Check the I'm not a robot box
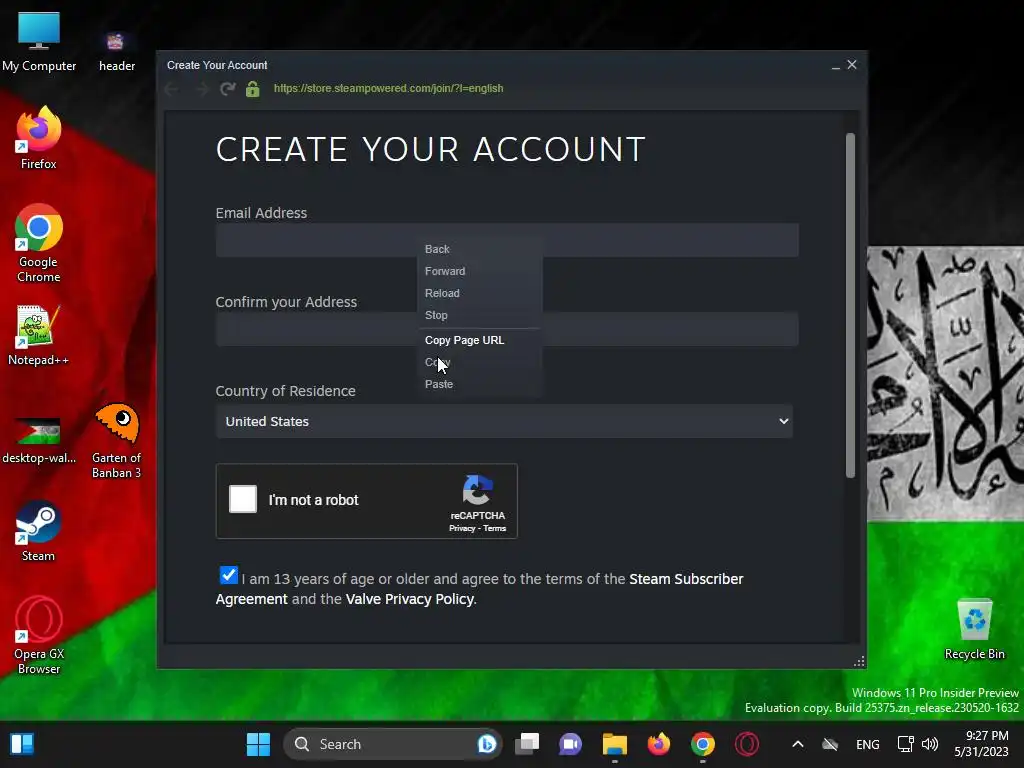Viewport: 1024px width, 768px height. pos(243,500)
